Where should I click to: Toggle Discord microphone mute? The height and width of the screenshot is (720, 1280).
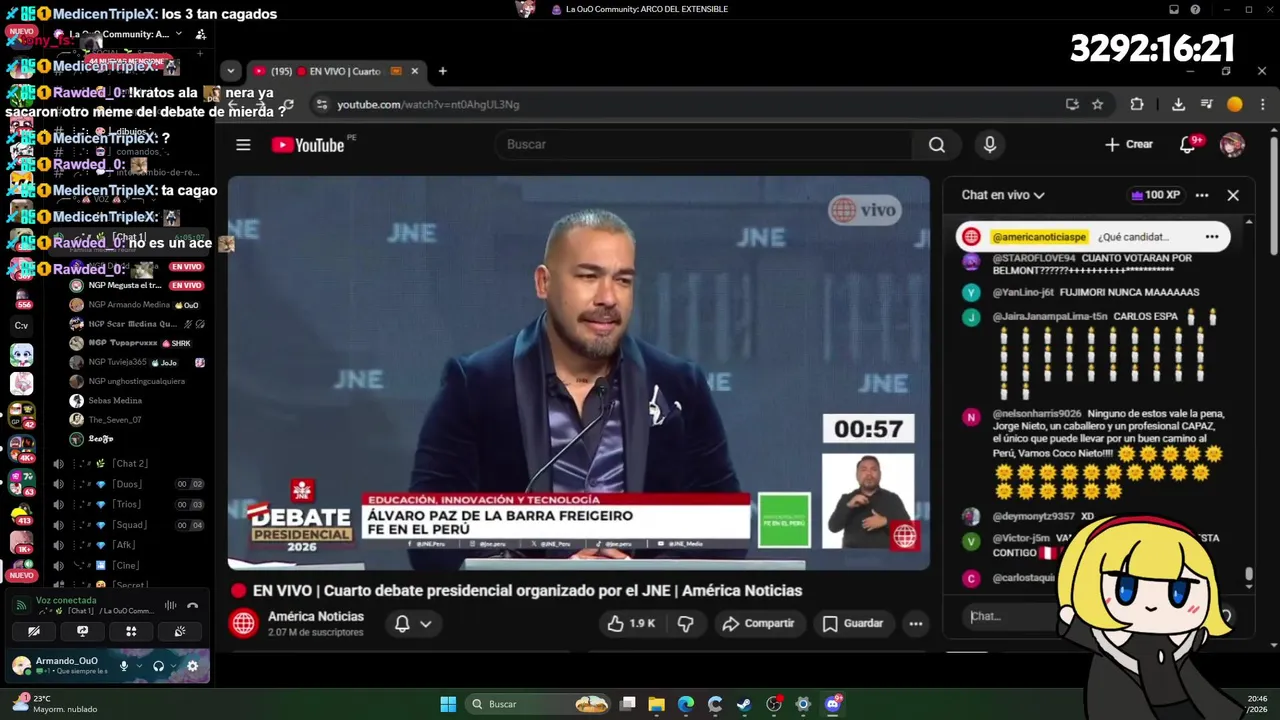point(124,666)
